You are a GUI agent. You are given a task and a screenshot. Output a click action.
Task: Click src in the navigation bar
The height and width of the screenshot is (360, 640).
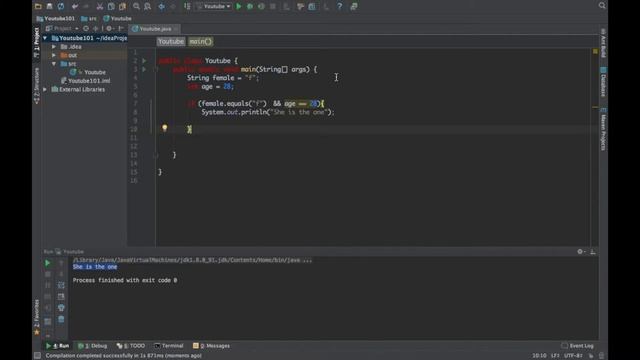[x=89, y=18]
